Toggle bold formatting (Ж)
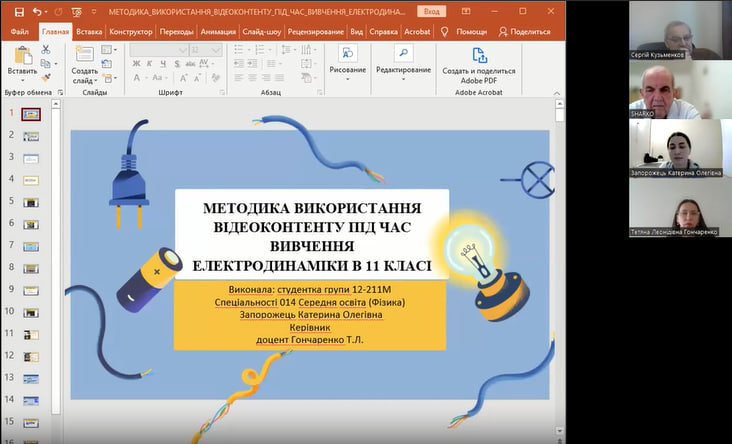732x444 pixels. pos(136,64)
